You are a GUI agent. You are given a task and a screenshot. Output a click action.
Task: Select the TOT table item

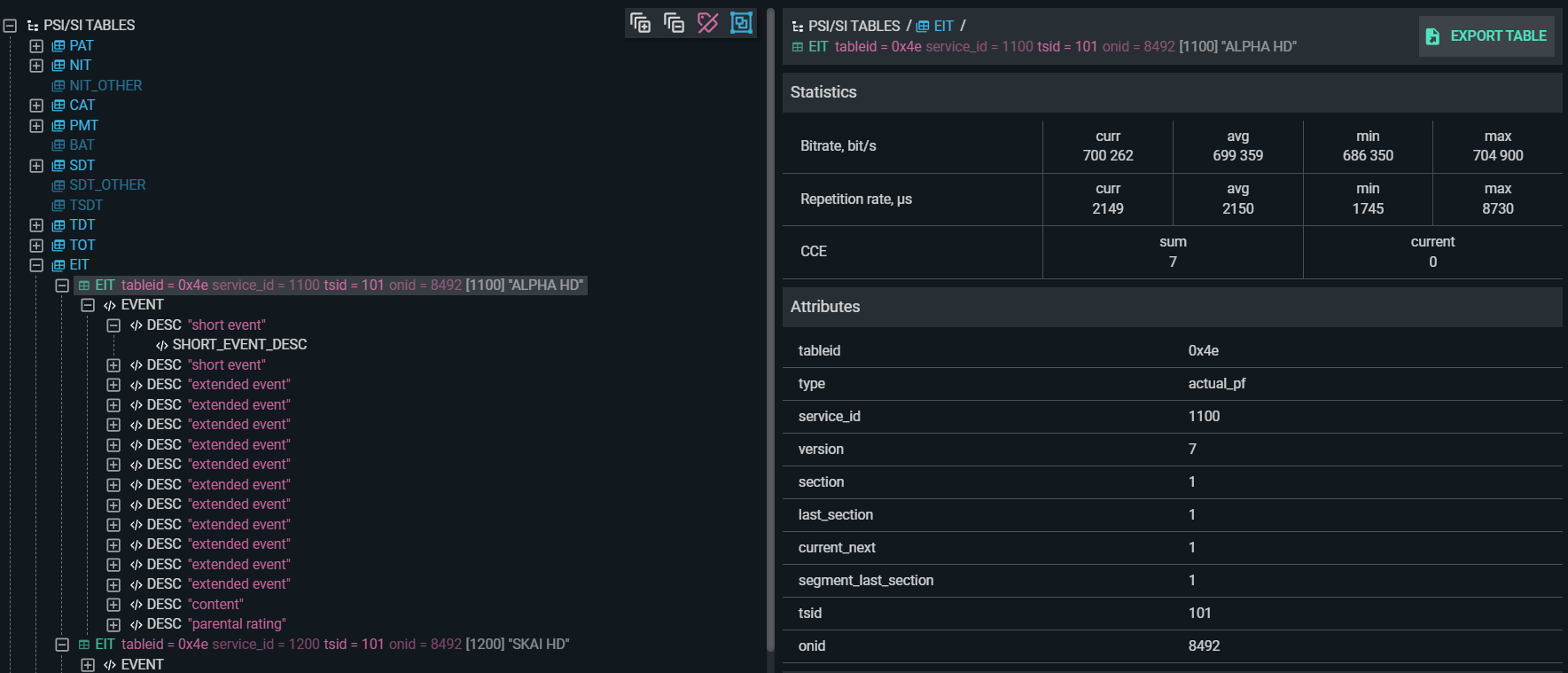[x=82, y=246]
